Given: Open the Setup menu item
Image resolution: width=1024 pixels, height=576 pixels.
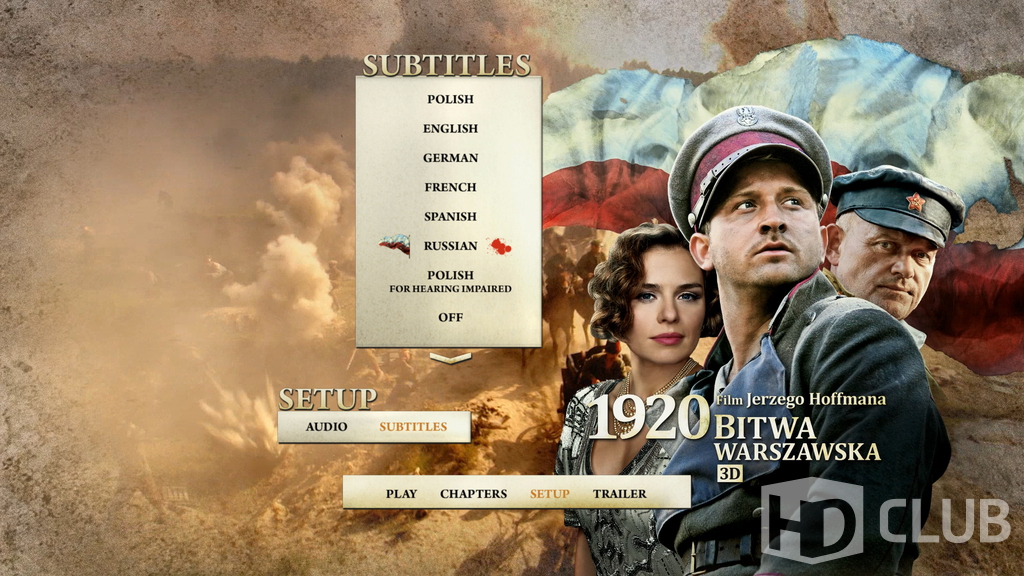Looking at the screenshot, I should (549, 494).
